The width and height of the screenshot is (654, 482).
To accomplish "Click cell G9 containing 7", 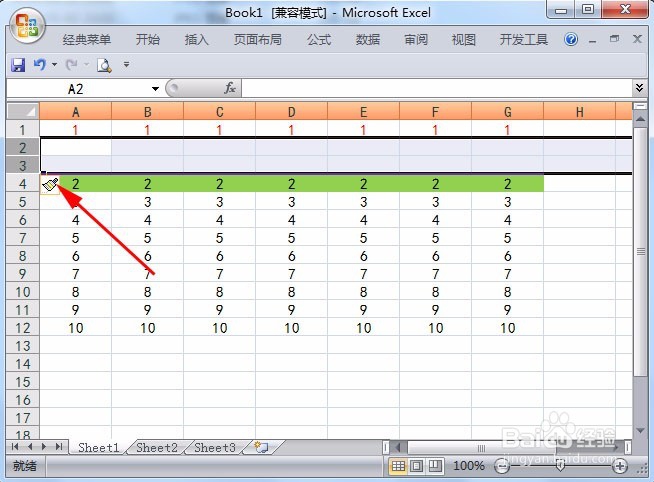I will pyautogui.click(x=507, y=274).
